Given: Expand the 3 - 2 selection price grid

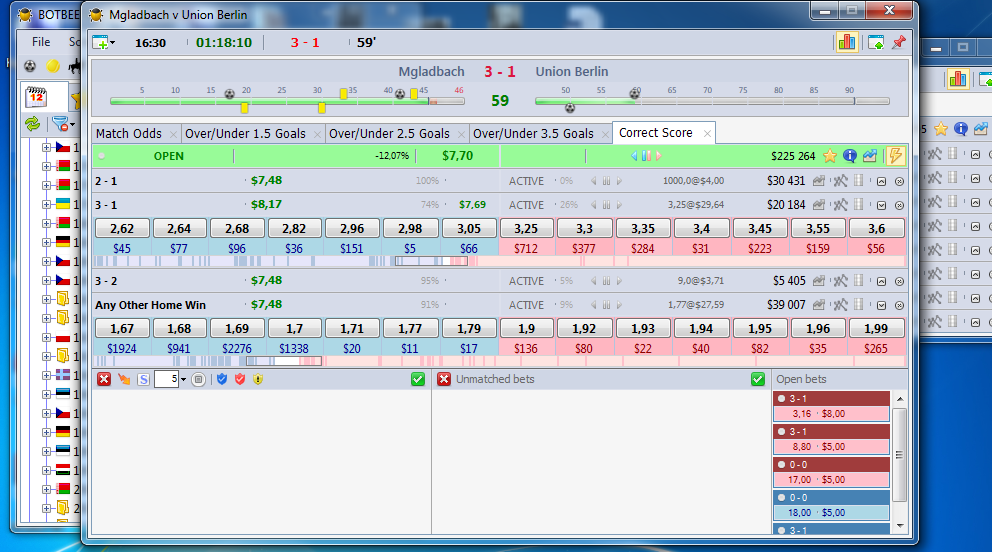Looking at the screenshot, I should [x=881, y=281].
